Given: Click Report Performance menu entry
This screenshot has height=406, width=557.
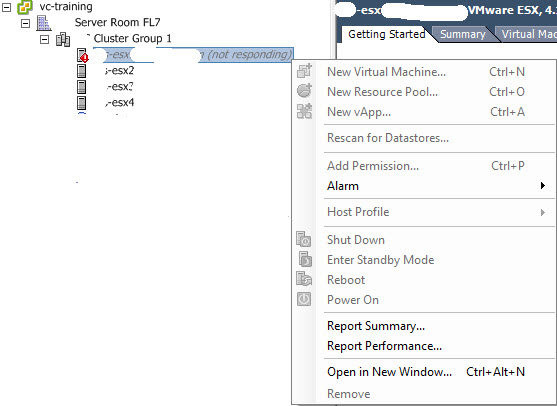Looking at the screenshot, I should [424, 346].
